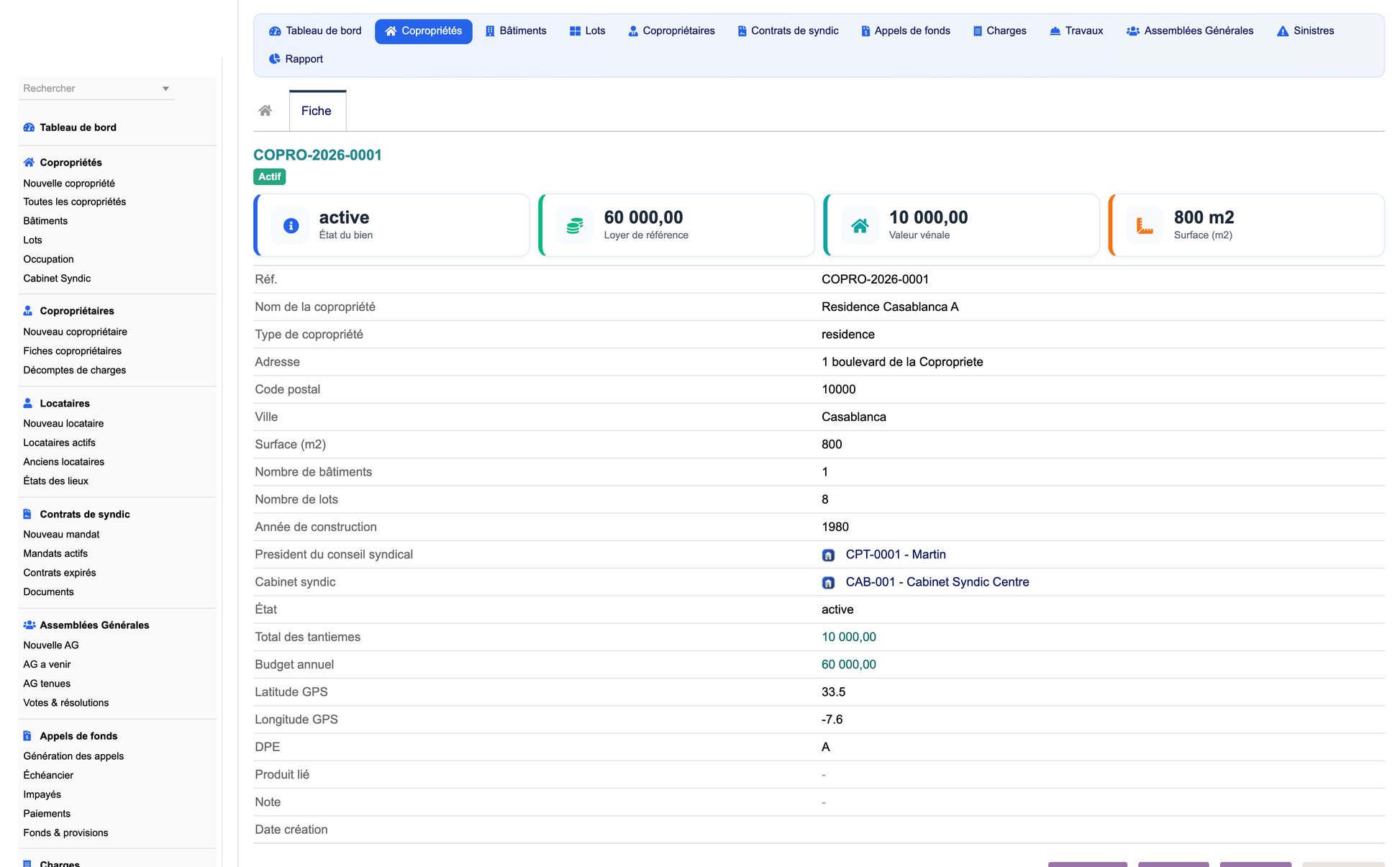Open Fiches copropriétaires in sidebar
The height and width of the screenshot is (867, 1400).
tap(72, 351)
